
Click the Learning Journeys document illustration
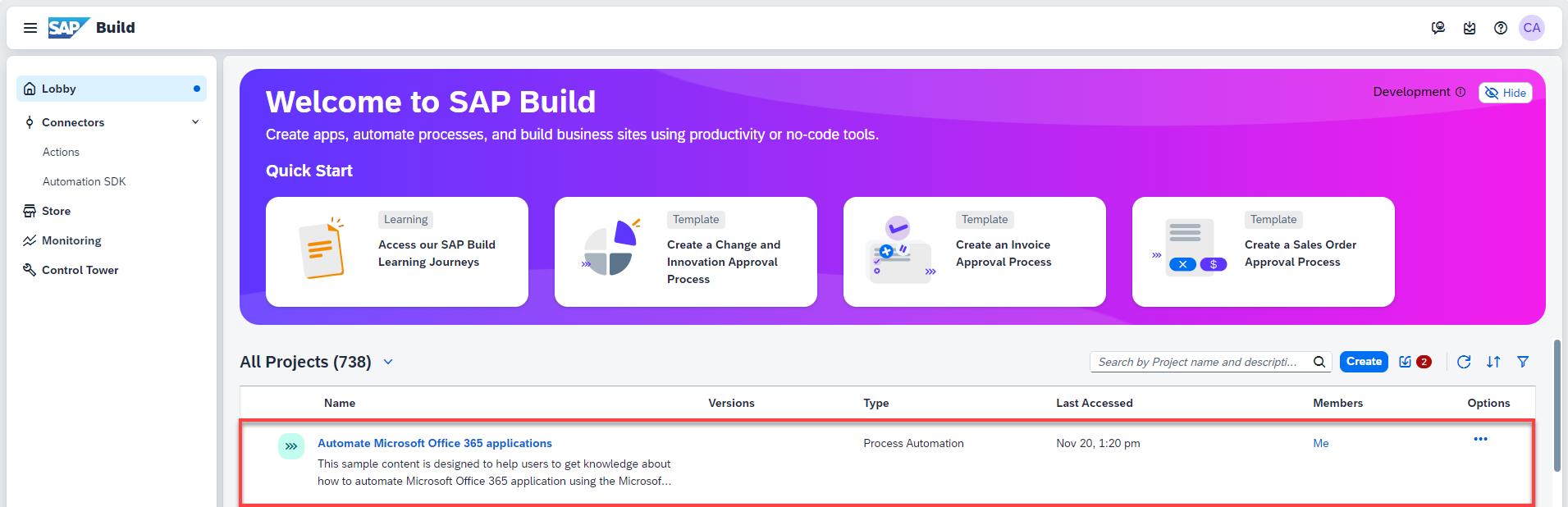[x=322, y=249]
